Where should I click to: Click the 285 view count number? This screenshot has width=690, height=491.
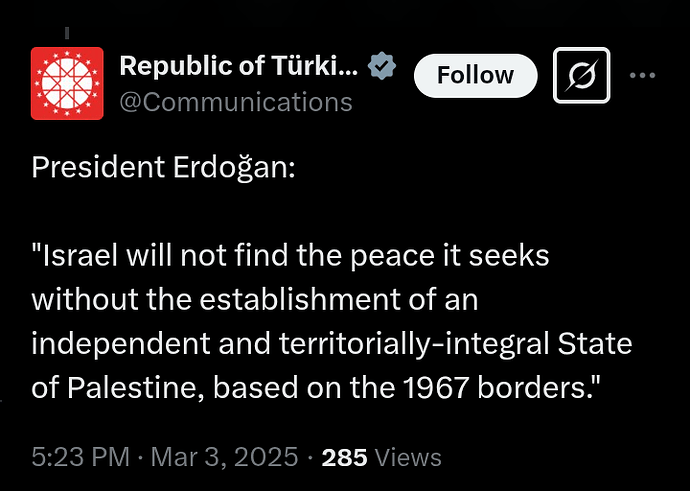pyautogui.click(x=344, y=457)
